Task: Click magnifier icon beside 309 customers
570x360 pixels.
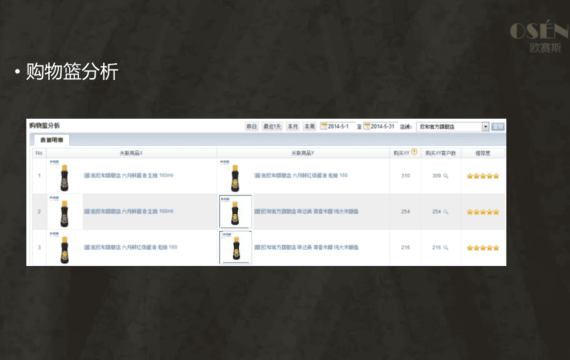Action: [x=446, y=176]
